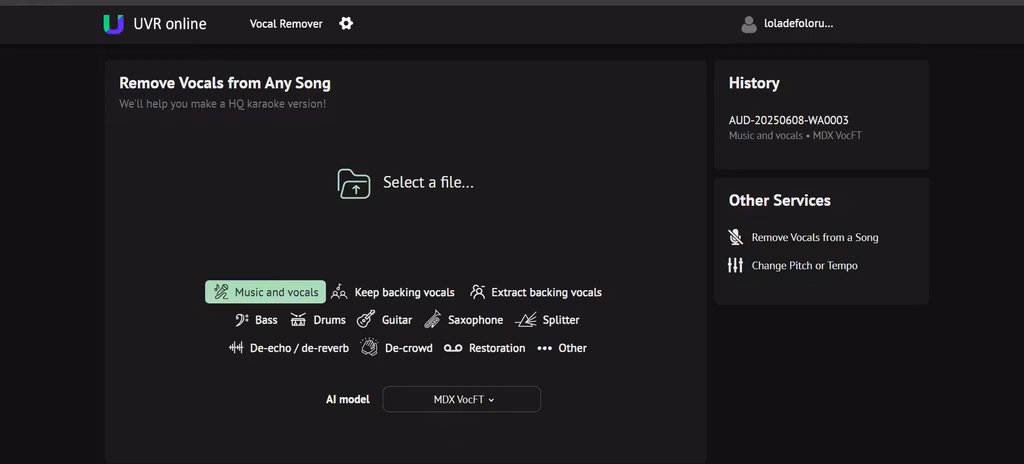Click the UVR online logo icon
Screen dimensions: 1024x464
pyautogui.click(x=114, y=24)
